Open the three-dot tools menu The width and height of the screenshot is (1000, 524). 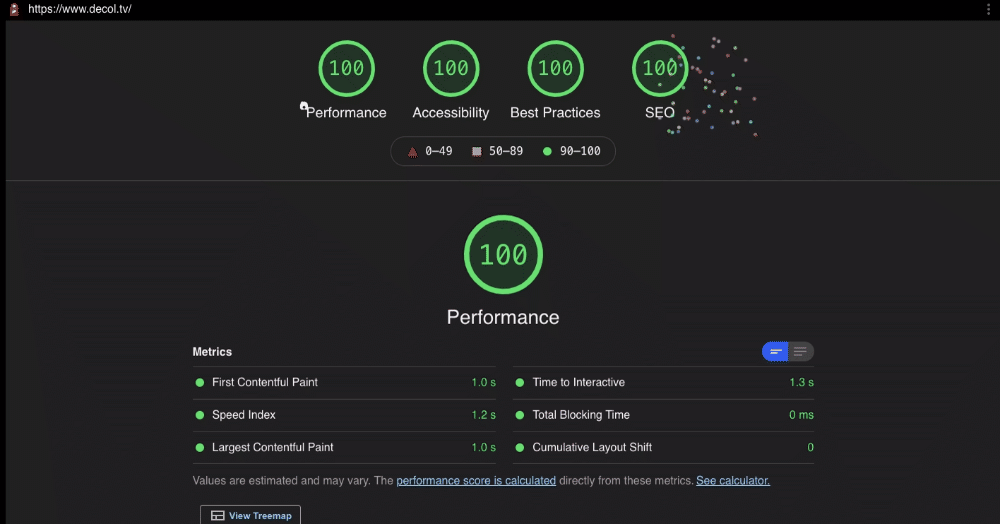coord(987,9)
